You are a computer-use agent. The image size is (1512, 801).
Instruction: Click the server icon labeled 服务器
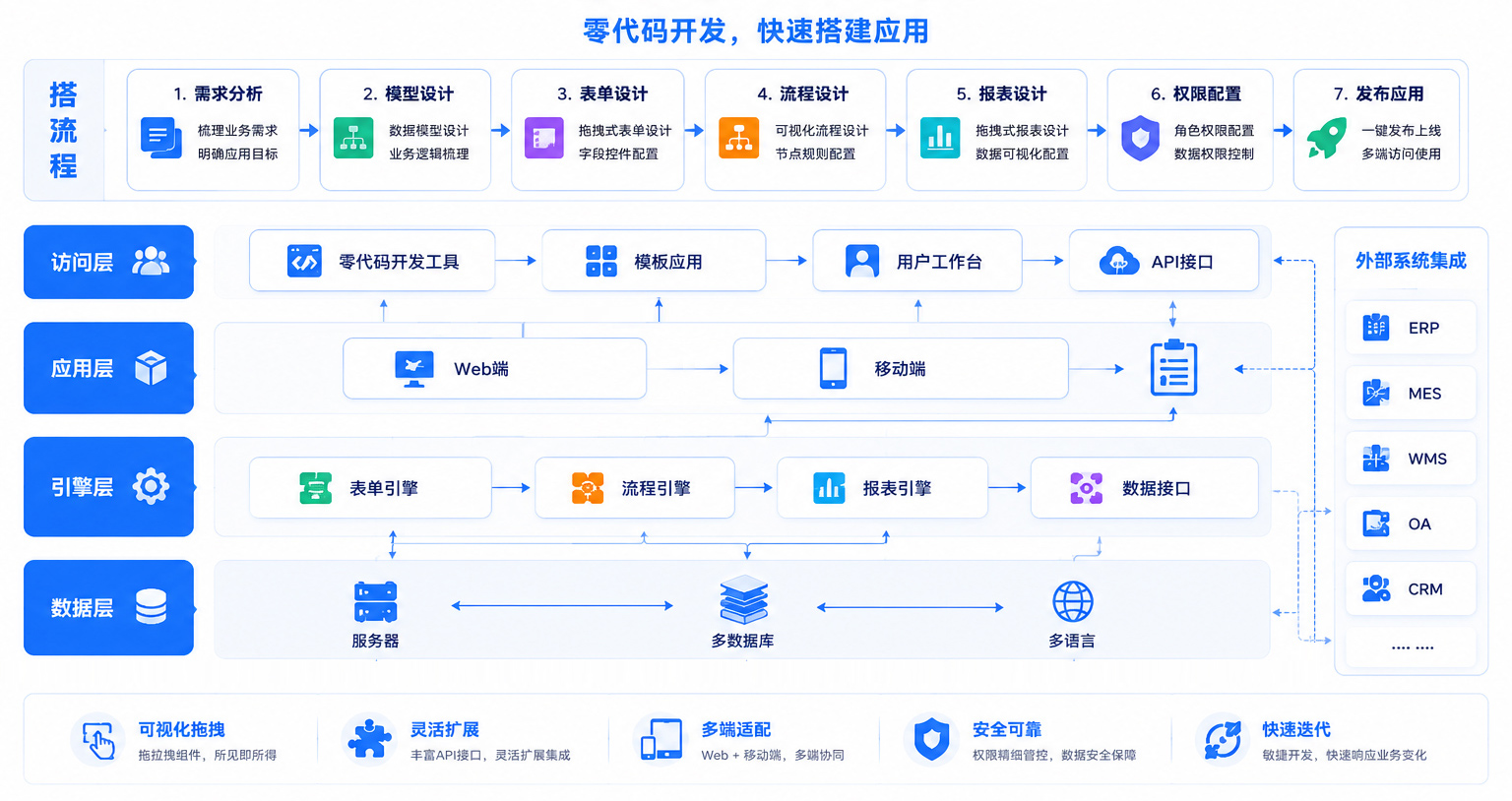pos(375,602)
